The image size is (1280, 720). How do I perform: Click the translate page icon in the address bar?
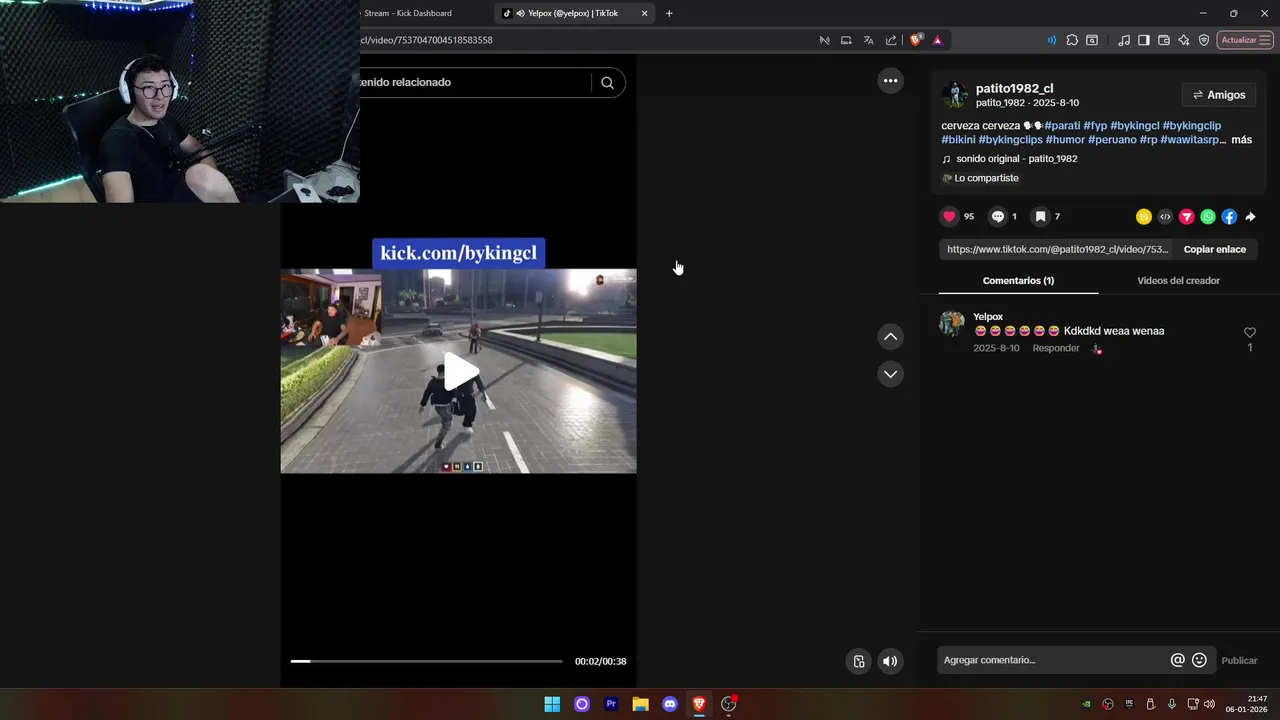[x=868, y=40]
